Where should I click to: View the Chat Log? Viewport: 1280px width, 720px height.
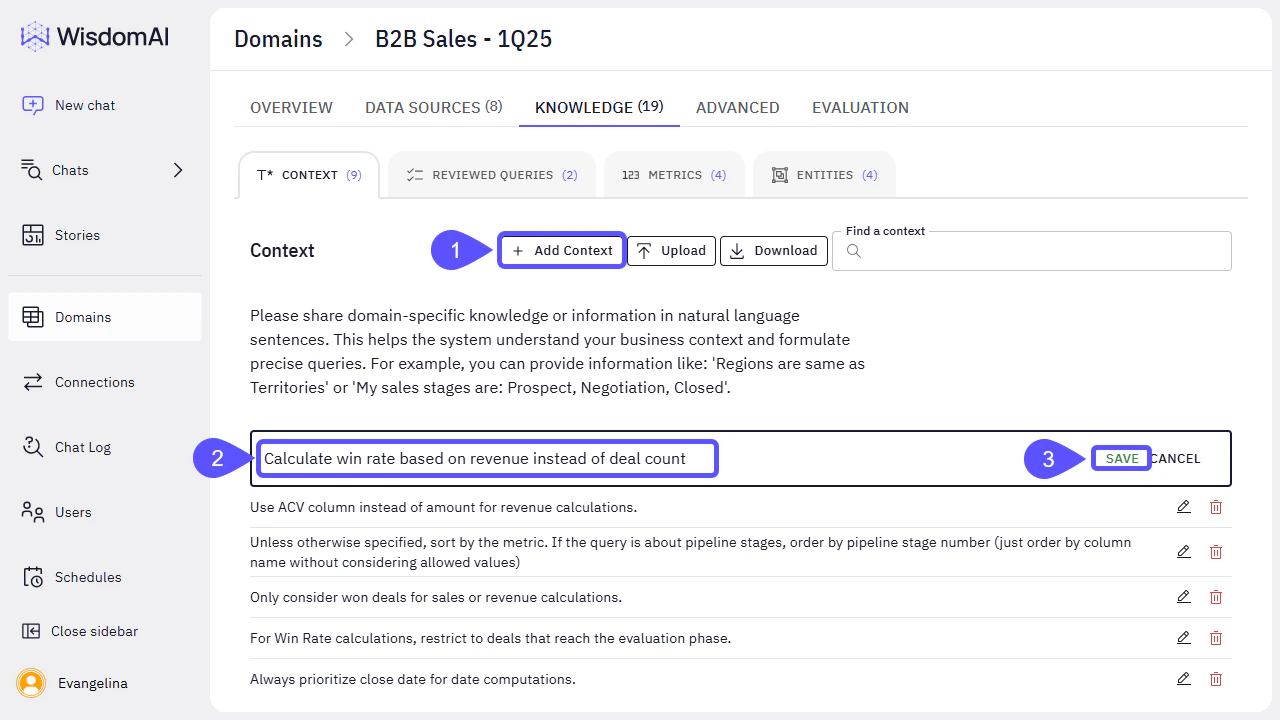point(83,447)
